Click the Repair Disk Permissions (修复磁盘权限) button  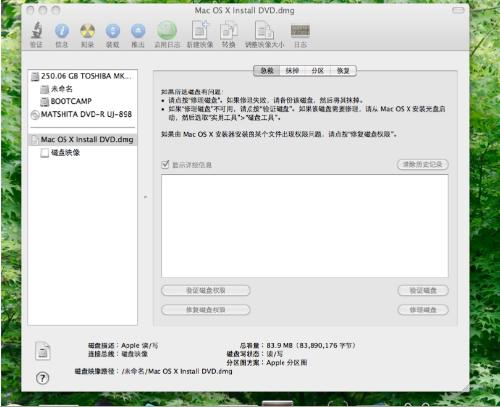(206, 310)
